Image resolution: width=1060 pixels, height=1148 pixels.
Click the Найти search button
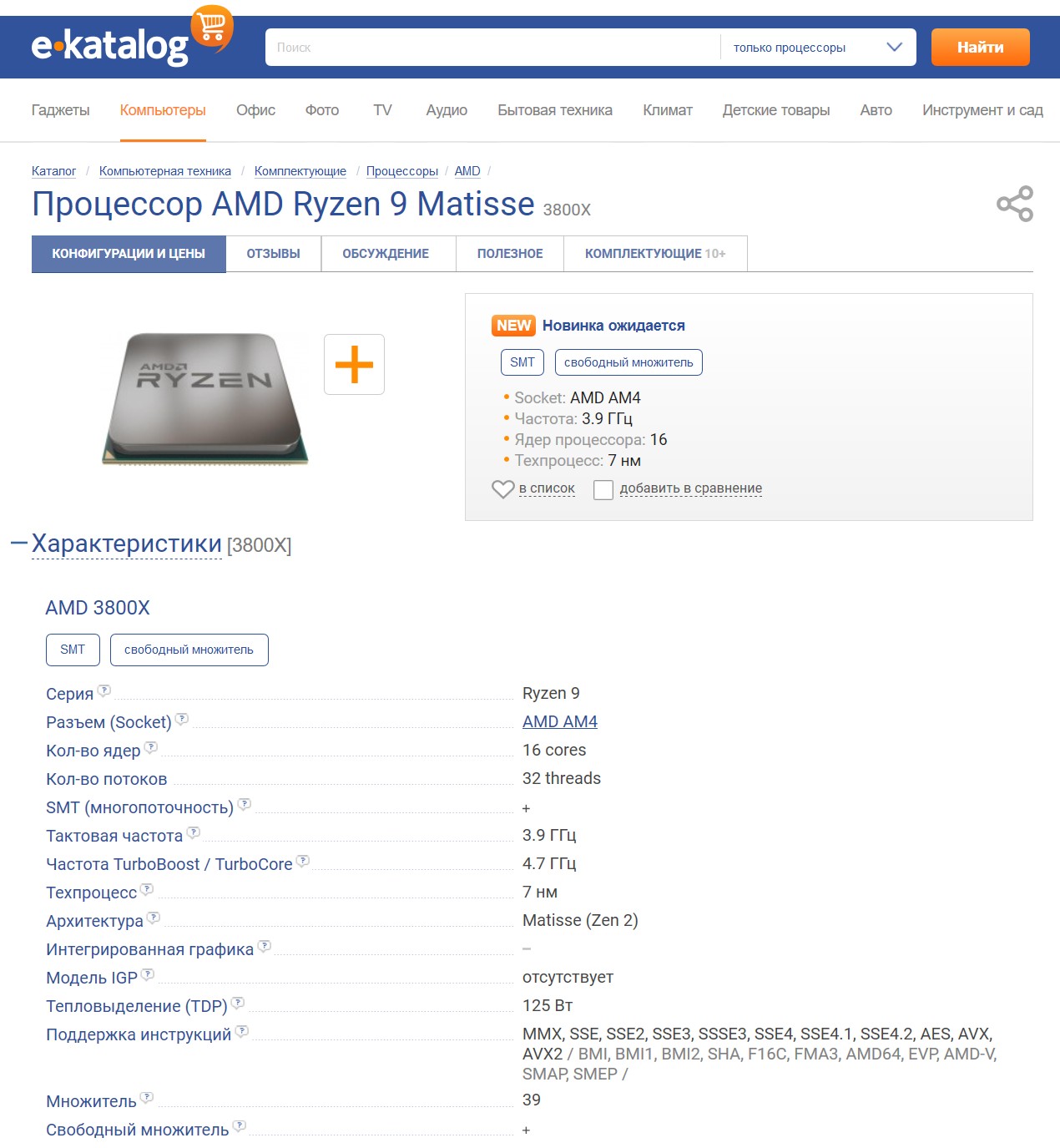point(981,48)
